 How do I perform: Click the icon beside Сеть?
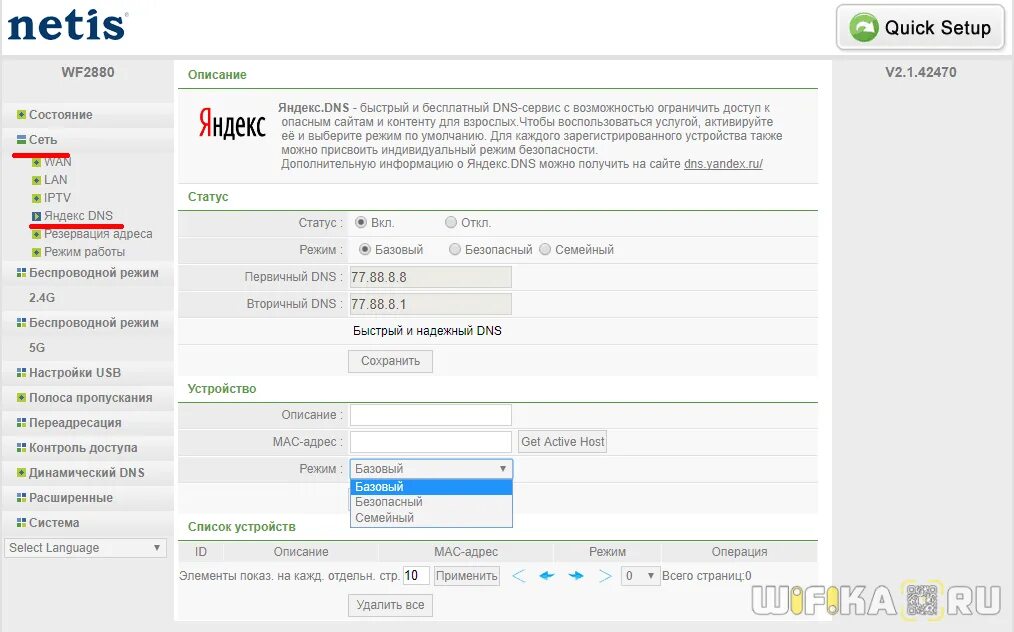(x=21, y=140)
